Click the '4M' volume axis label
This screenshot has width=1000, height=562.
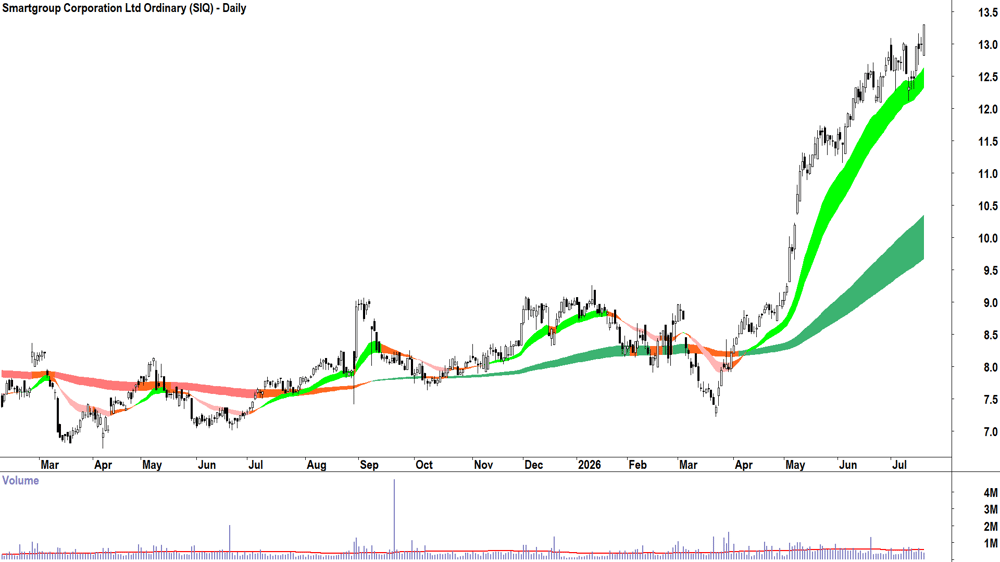990,492
